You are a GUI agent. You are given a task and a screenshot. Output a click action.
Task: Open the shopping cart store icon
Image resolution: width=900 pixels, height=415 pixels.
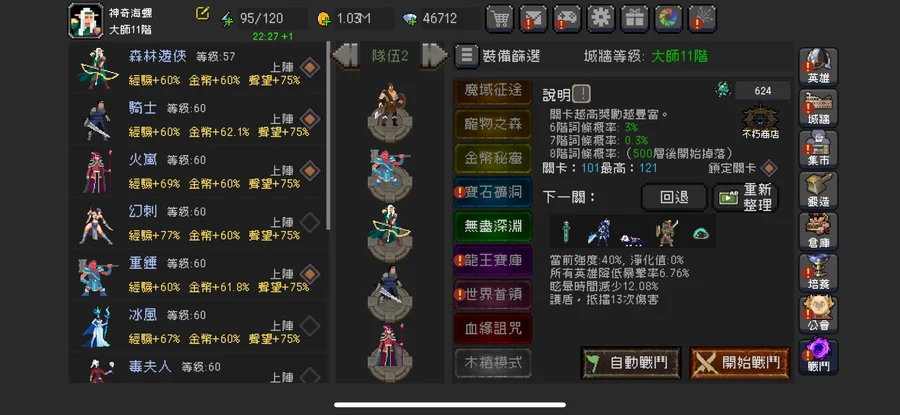pos(499,19)
